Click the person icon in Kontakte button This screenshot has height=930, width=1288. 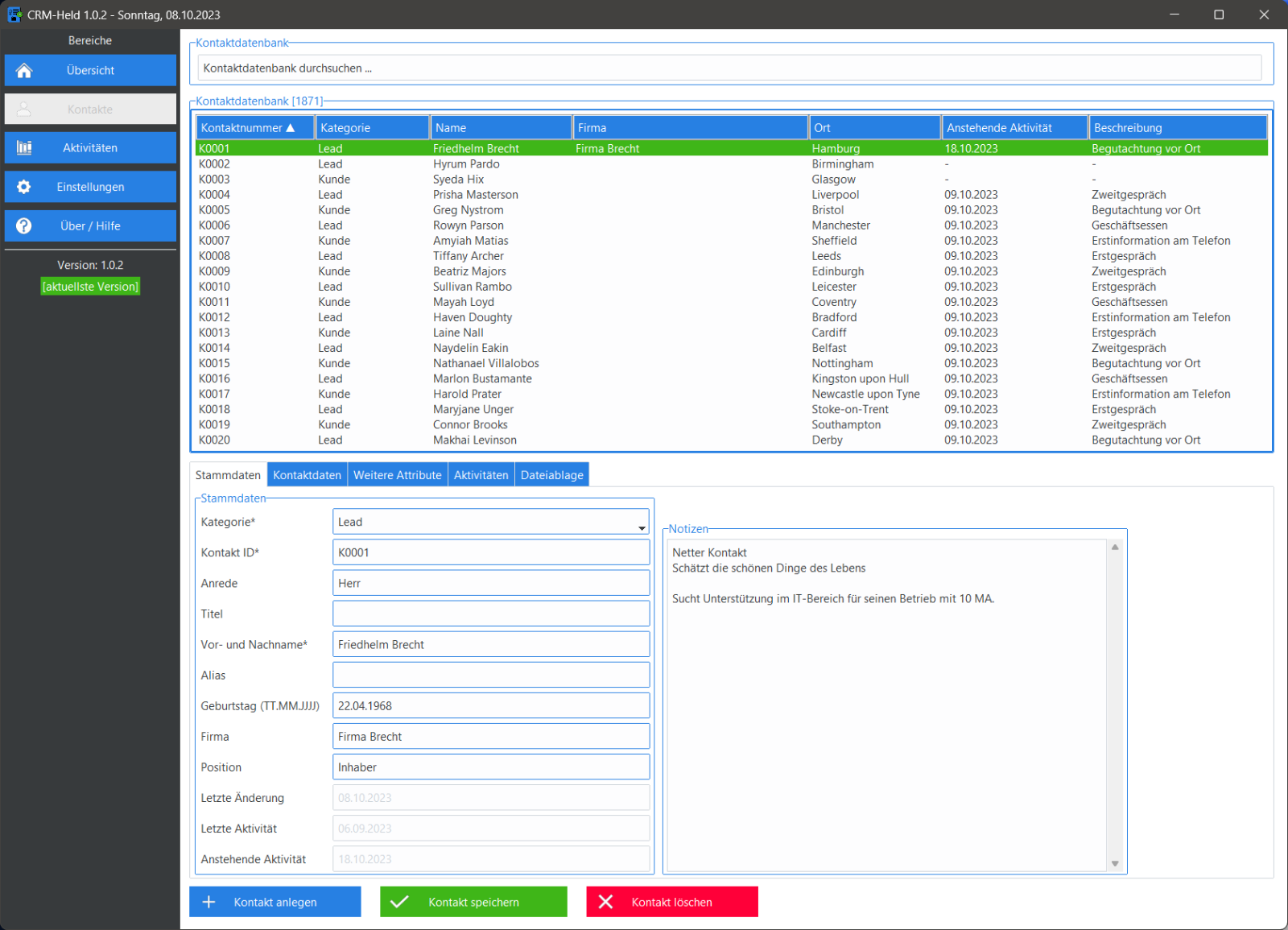point(24,110)
